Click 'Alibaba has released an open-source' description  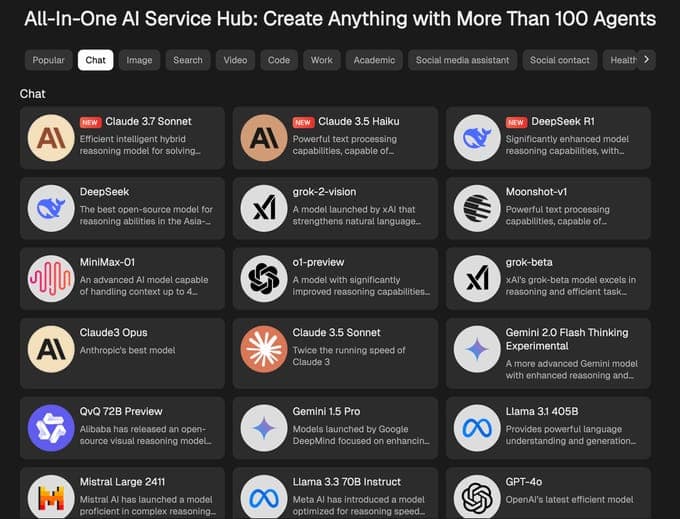[146, 435]
